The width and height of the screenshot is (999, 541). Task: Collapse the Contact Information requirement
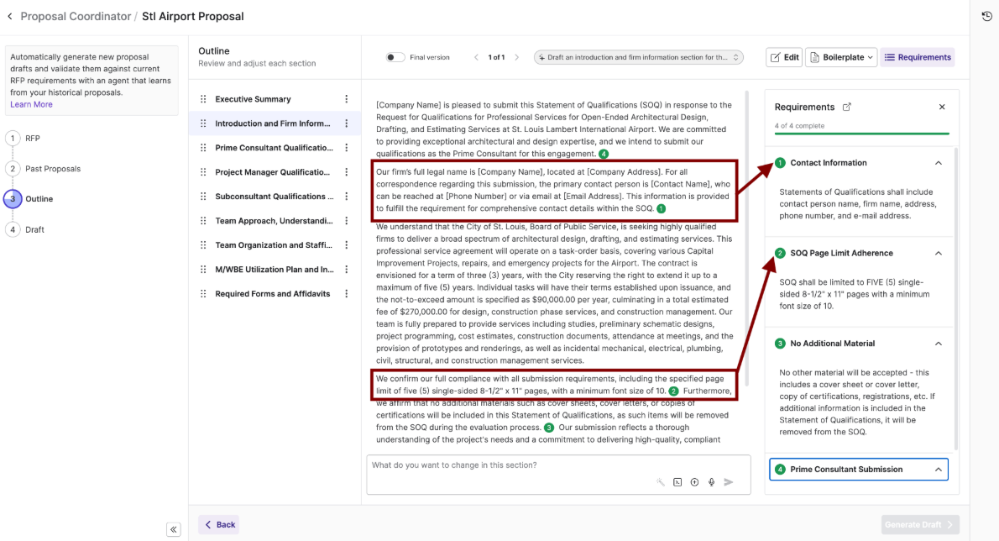tap(938, 163)
